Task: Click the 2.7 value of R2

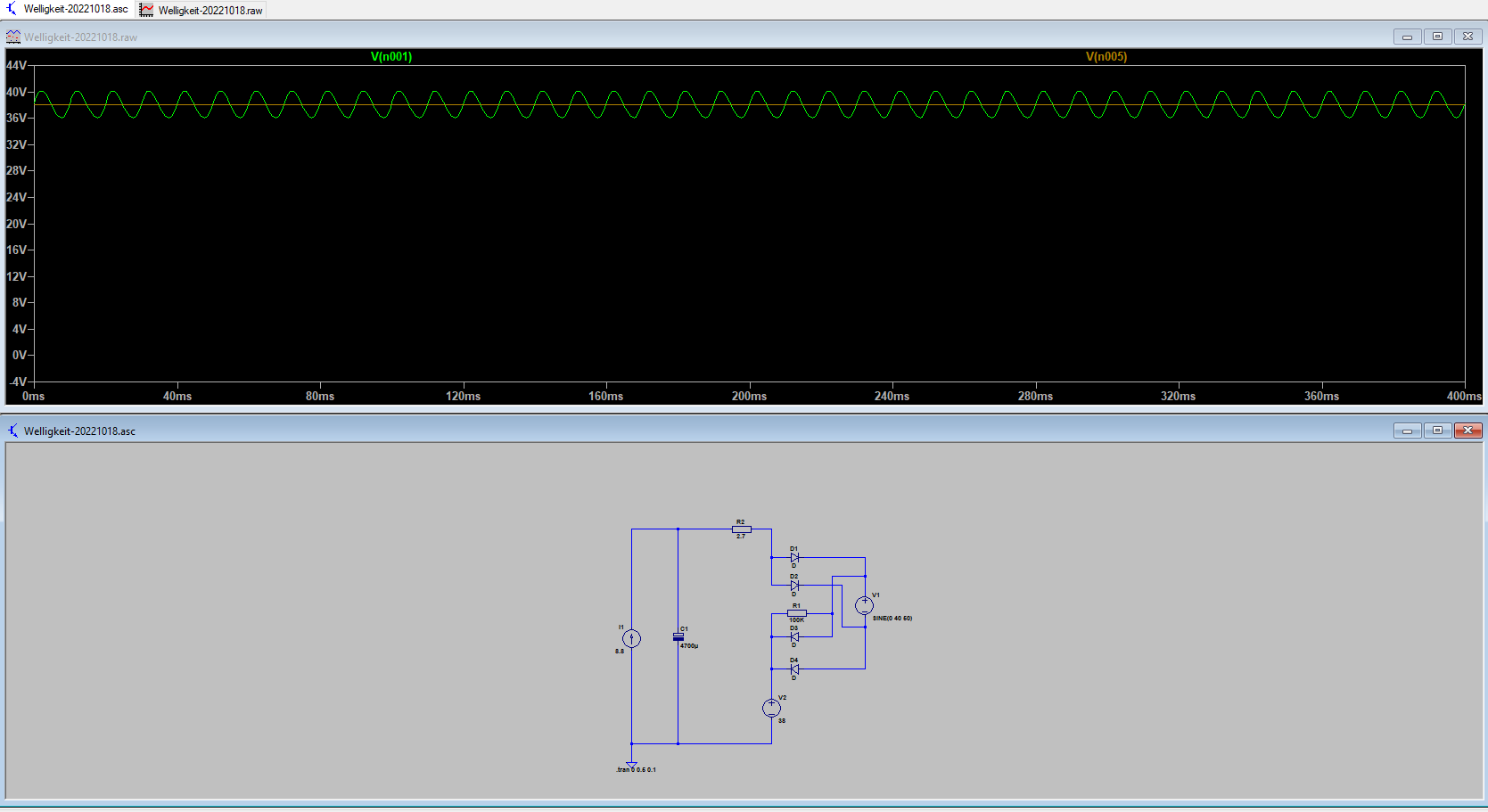Action: (x=741, y=537)
